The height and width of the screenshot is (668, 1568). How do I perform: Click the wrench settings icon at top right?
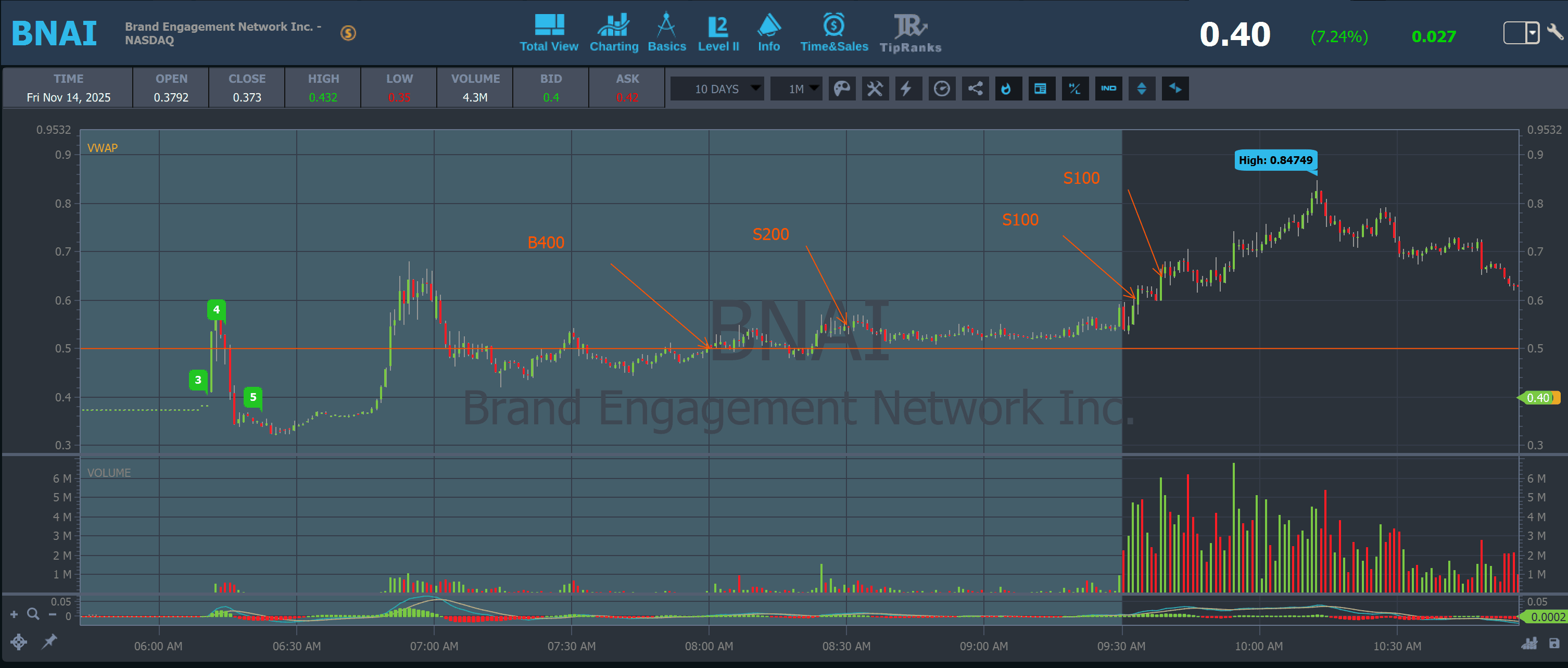(1554, 32)
